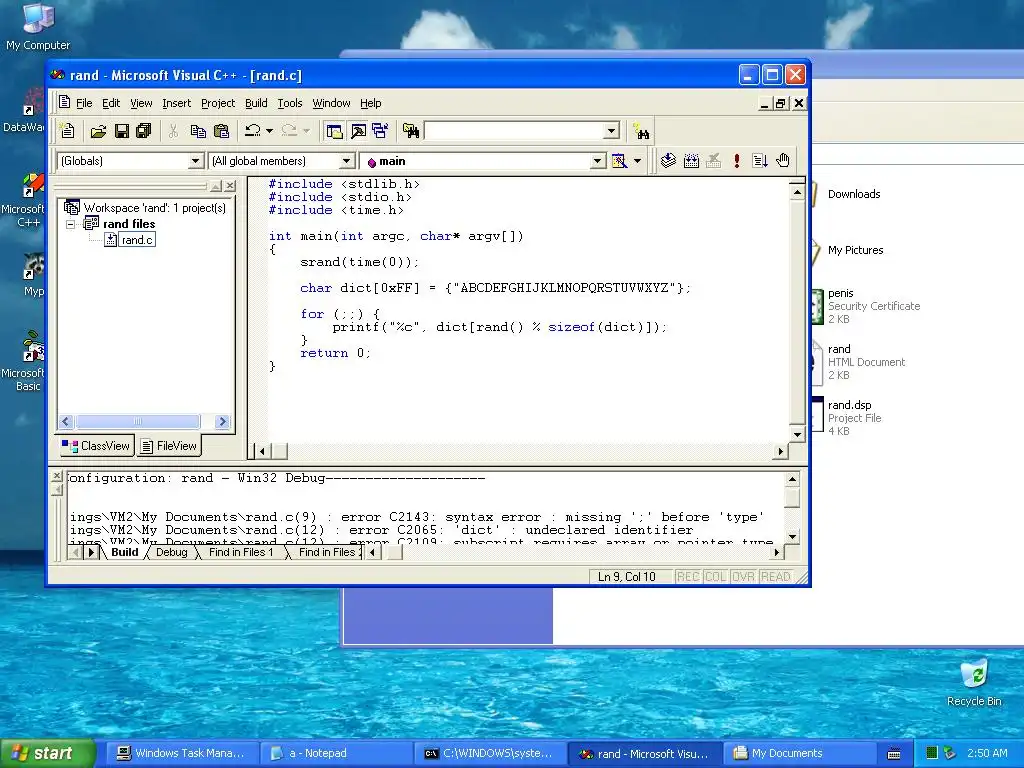
Task: Open the Recycle Bin desktop icon
Action: coord(974,682)
